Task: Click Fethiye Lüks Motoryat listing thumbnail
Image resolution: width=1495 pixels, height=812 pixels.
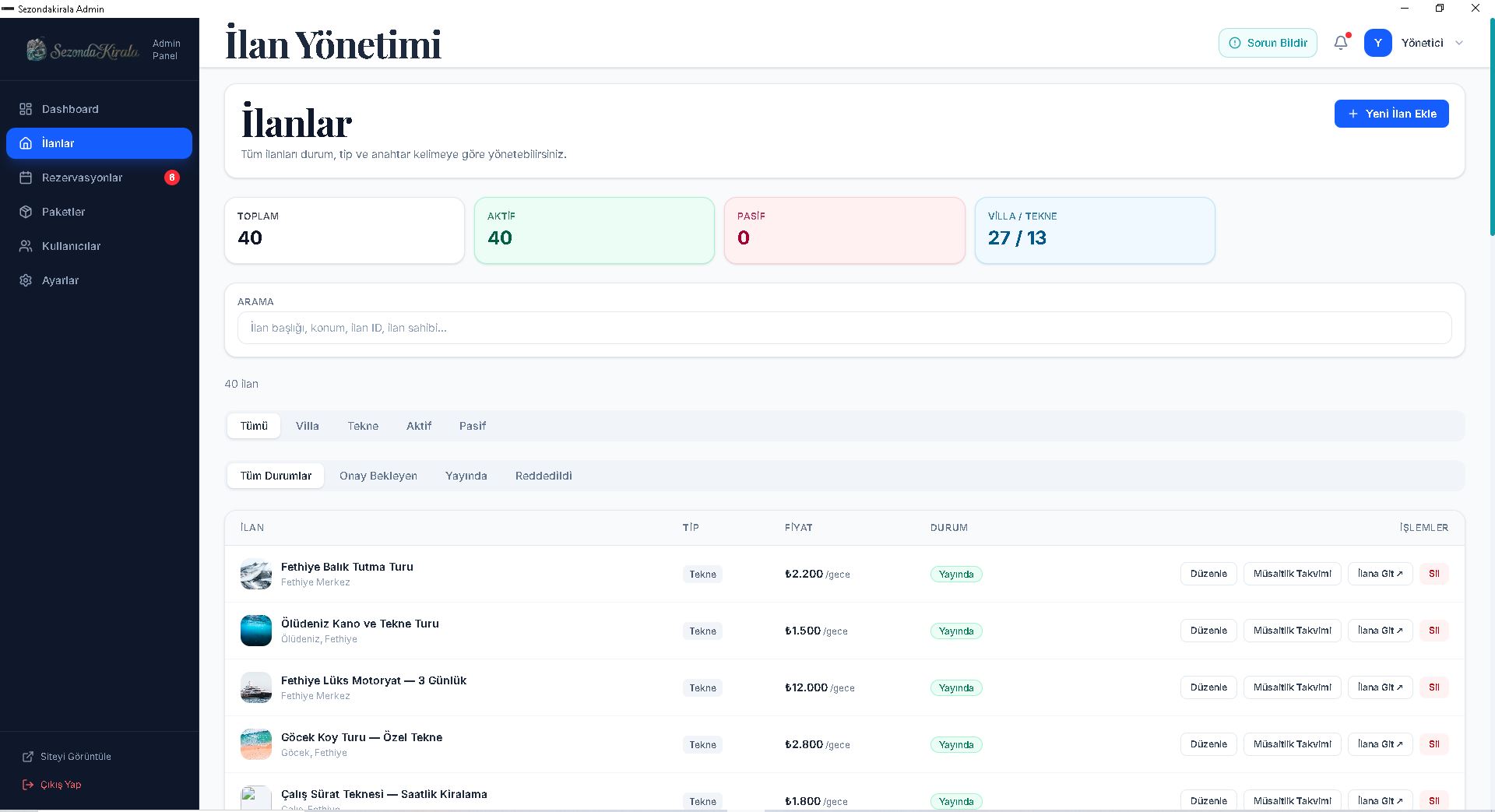Action: (x=256, y=687)
